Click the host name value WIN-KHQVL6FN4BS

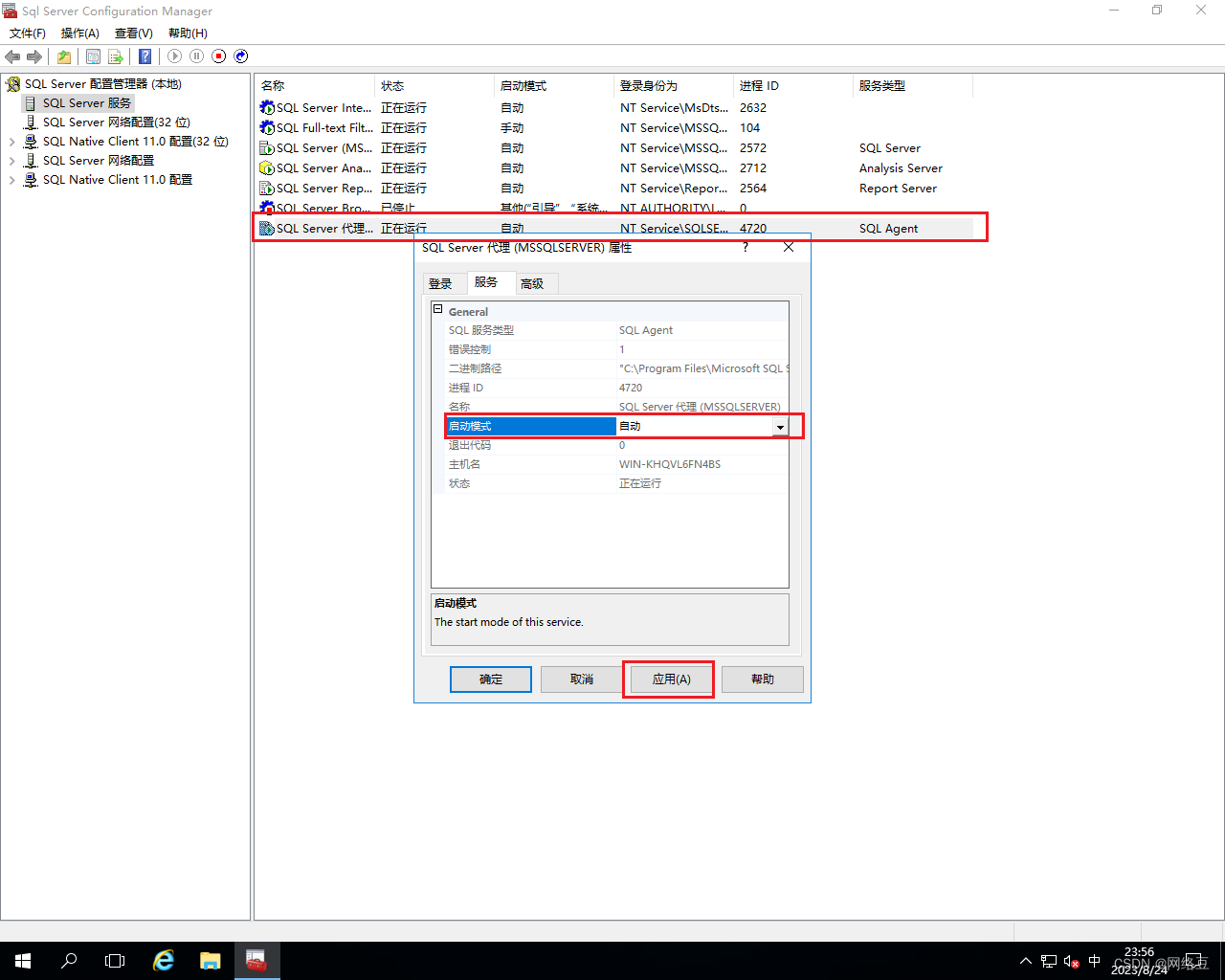[x=670, y=465]
